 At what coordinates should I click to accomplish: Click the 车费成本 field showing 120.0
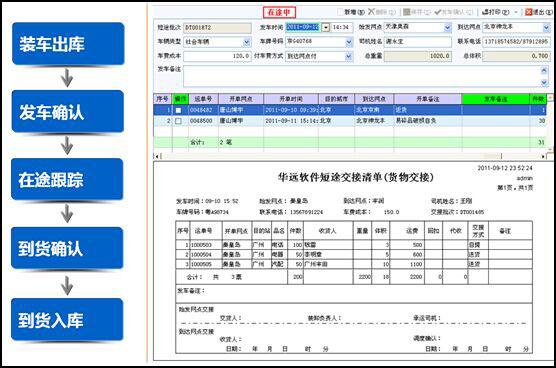click(217, 56)
